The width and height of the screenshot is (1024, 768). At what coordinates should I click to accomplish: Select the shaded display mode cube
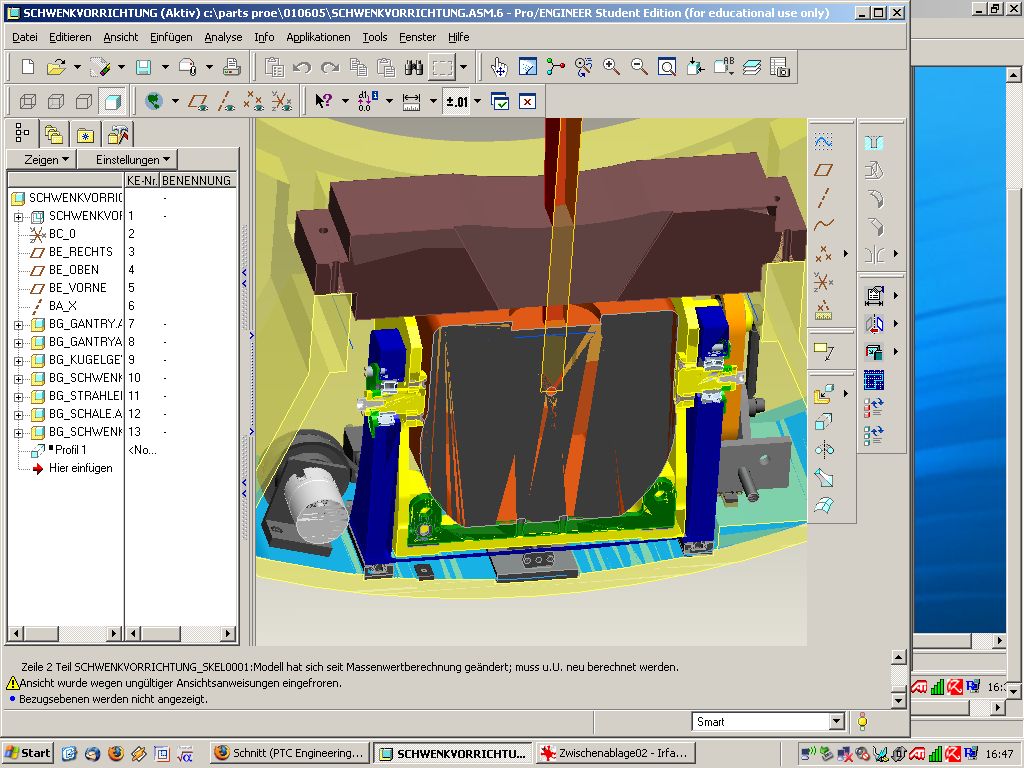[x=112, y=101]
